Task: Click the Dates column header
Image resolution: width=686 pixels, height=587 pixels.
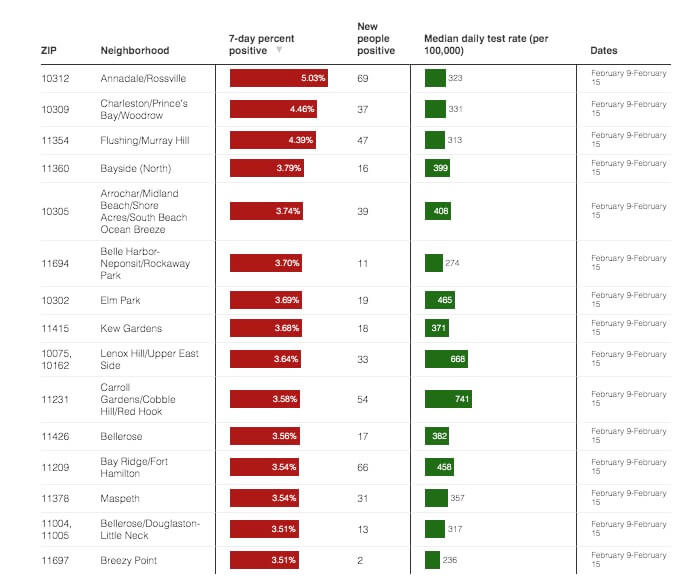Action: (603, 50)
